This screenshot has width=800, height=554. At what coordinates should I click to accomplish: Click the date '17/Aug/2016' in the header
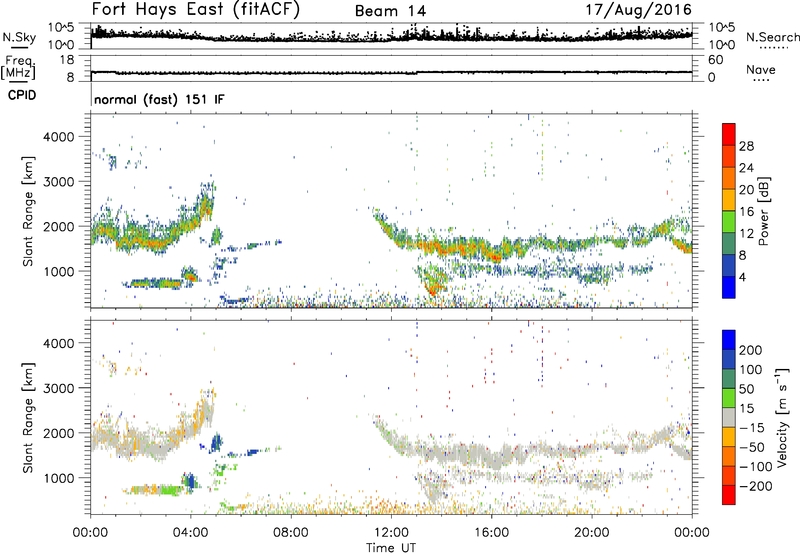(x=638, y=10)
